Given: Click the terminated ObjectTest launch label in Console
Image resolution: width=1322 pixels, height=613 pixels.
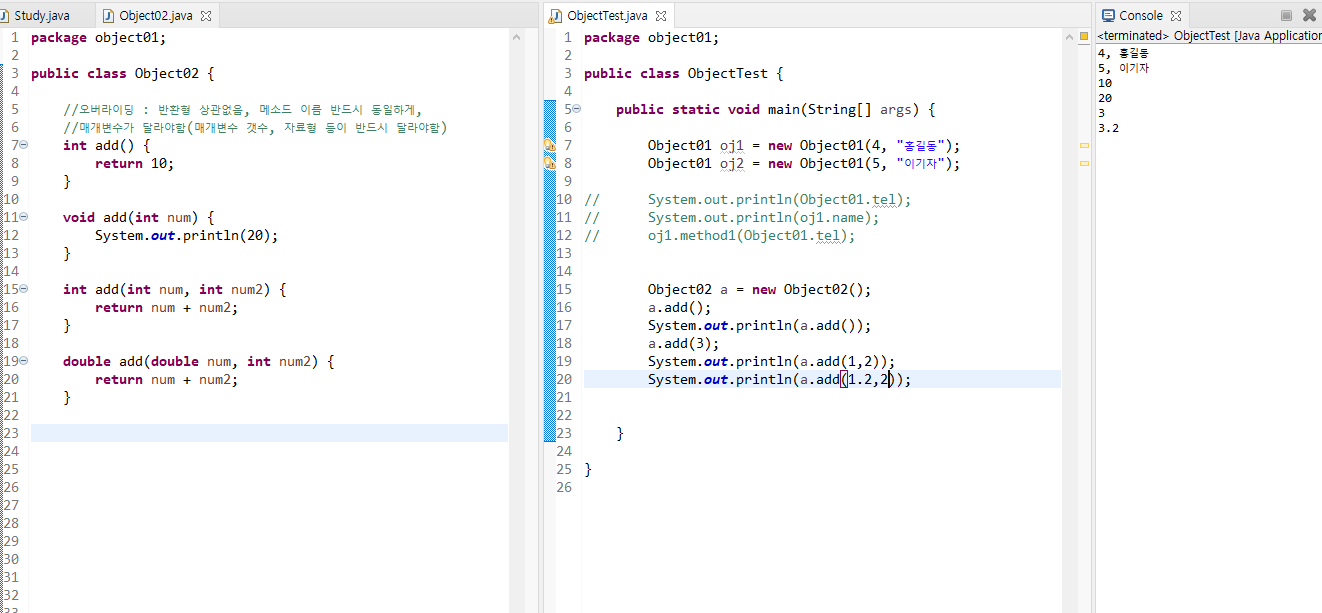Looking at the screenshot, I should (1209, 36).
